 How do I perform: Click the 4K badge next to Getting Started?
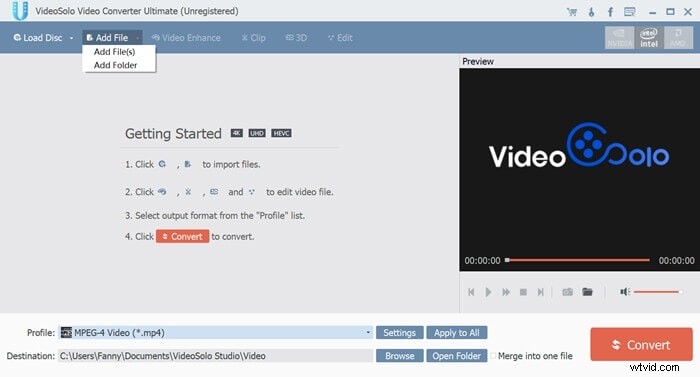237,133
